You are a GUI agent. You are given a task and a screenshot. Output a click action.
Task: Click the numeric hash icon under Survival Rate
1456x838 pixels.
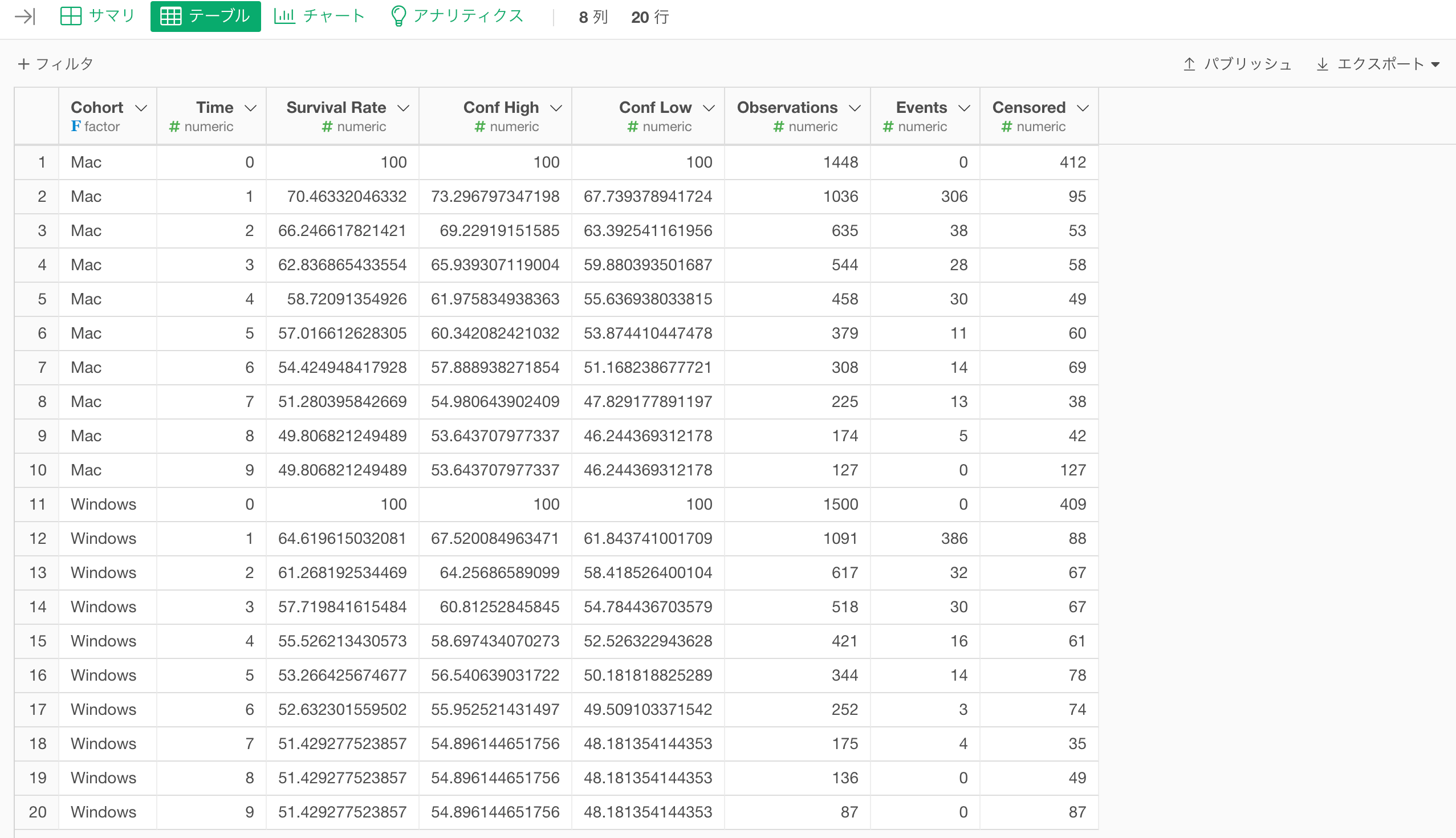pos(327,127)
